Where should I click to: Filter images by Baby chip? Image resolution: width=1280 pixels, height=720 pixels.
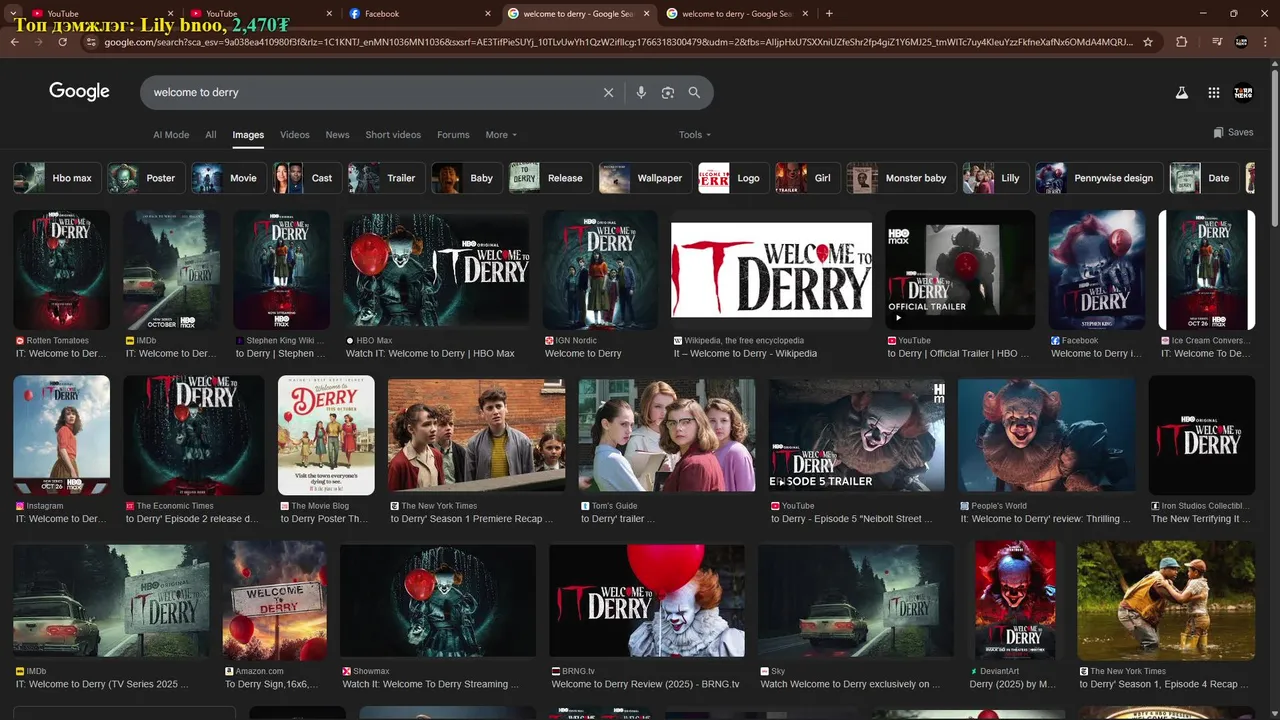(467, 178)
